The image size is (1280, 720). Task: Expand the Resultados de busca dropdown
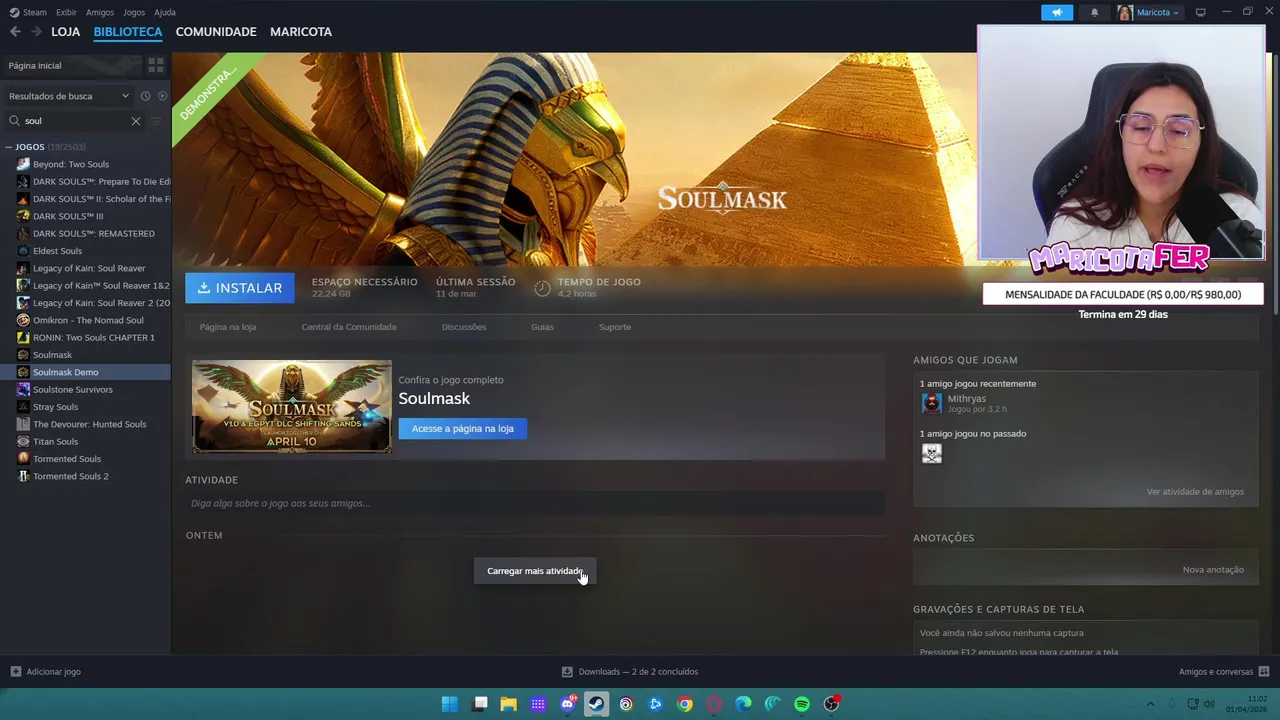68,96
